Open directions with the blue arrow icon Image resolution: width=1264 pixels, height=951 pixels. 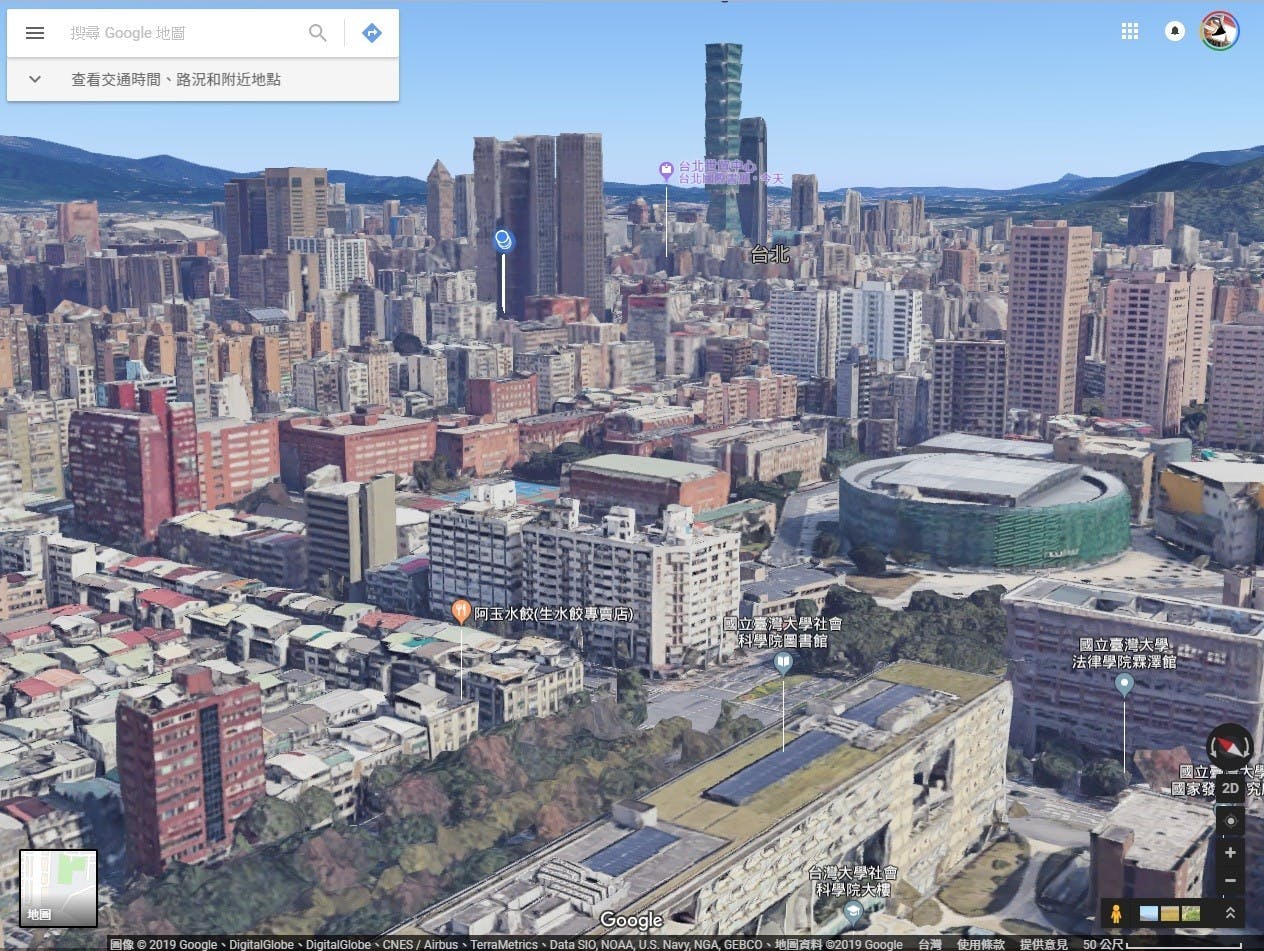[372, 33]
